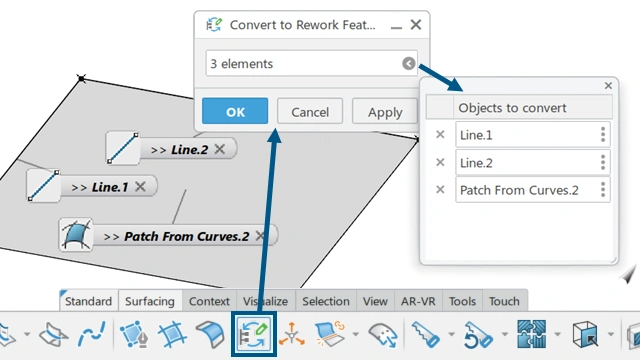Close the Objects to convert panel

tap(608, 85)
